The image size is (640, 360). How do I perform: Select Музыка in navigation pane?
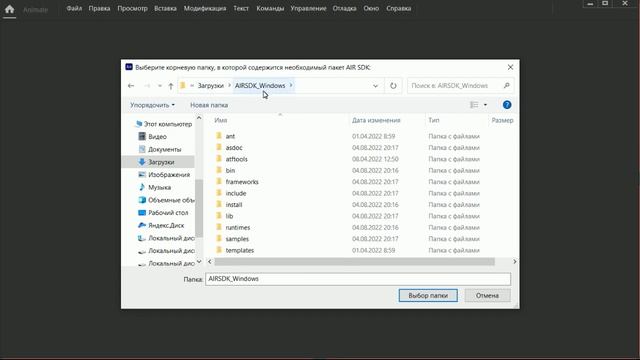(155, 187)
